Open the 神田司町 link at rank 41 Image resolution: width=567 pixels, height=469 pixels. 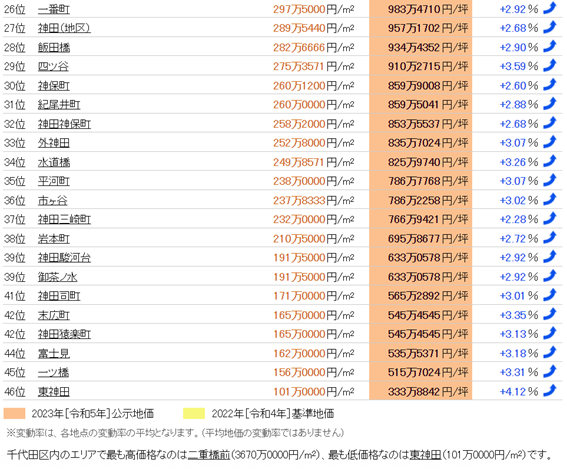[59, 296]
